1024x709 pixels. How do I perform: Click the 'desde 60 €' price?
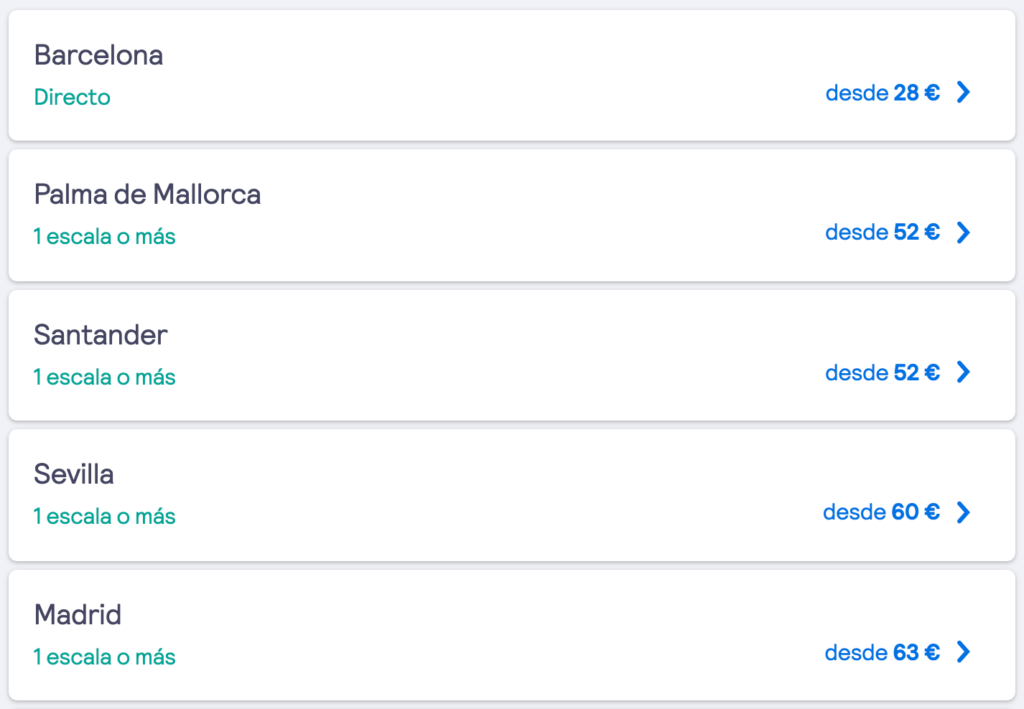click(x=881, y=512)
